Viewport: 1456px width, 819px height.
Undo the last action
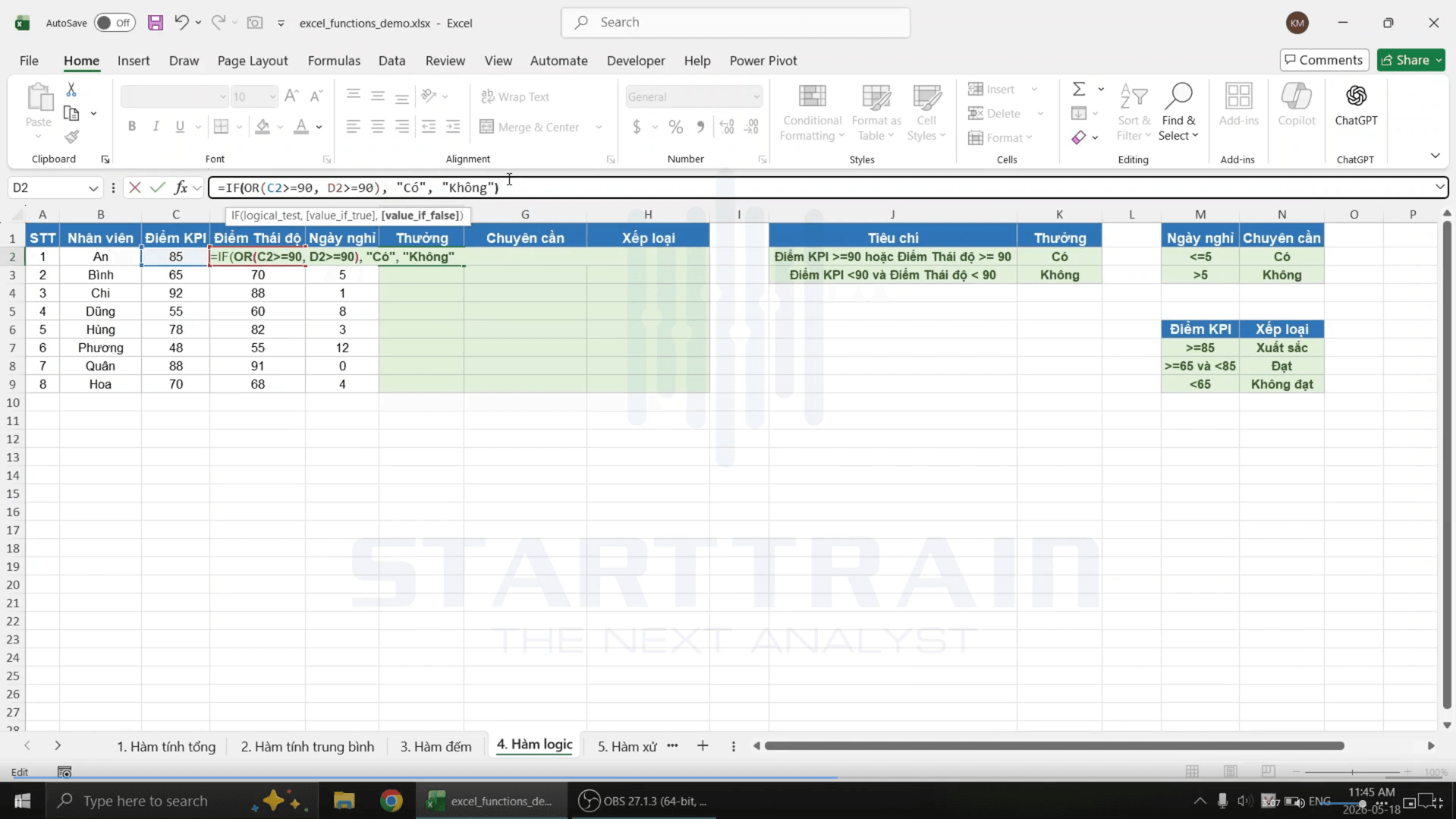pos(181,23)
